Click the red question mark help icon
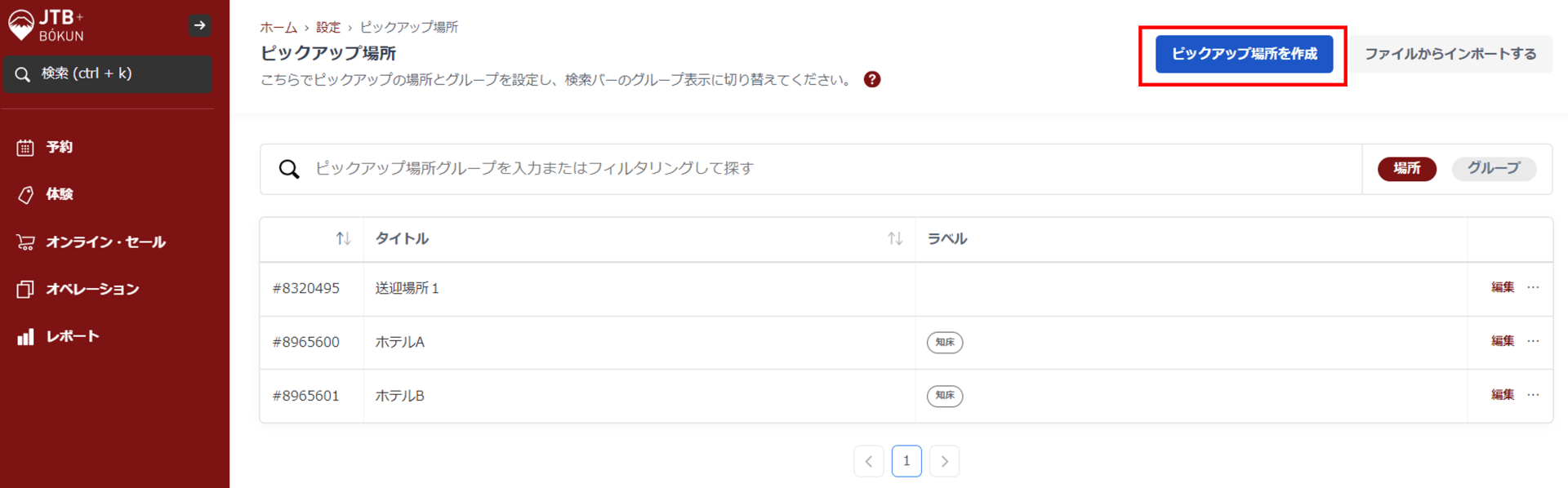 pyautogui.click(x=872, y=79)
